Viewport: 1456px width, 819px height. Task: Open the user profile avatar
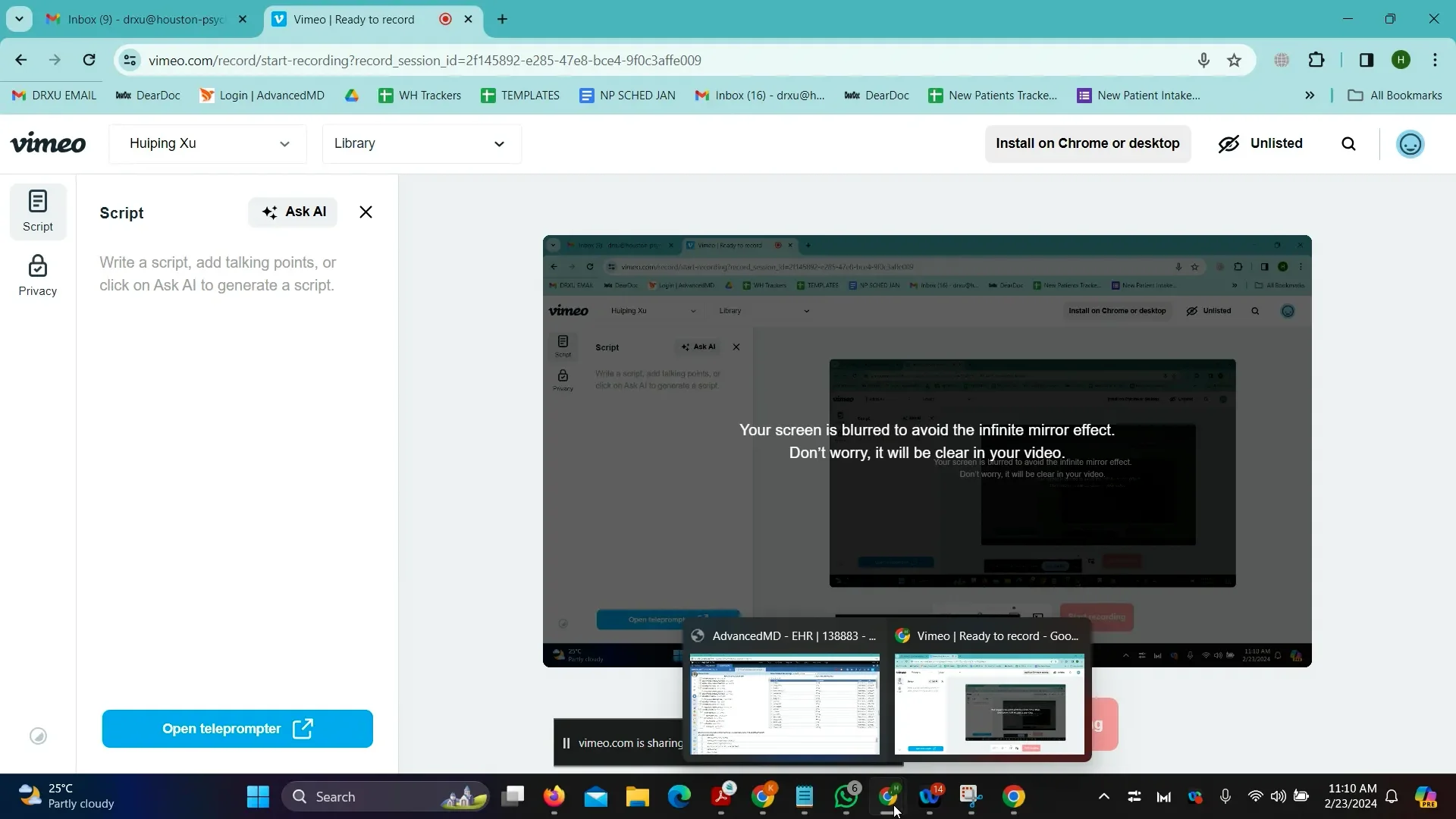[x=1410, y=144]
